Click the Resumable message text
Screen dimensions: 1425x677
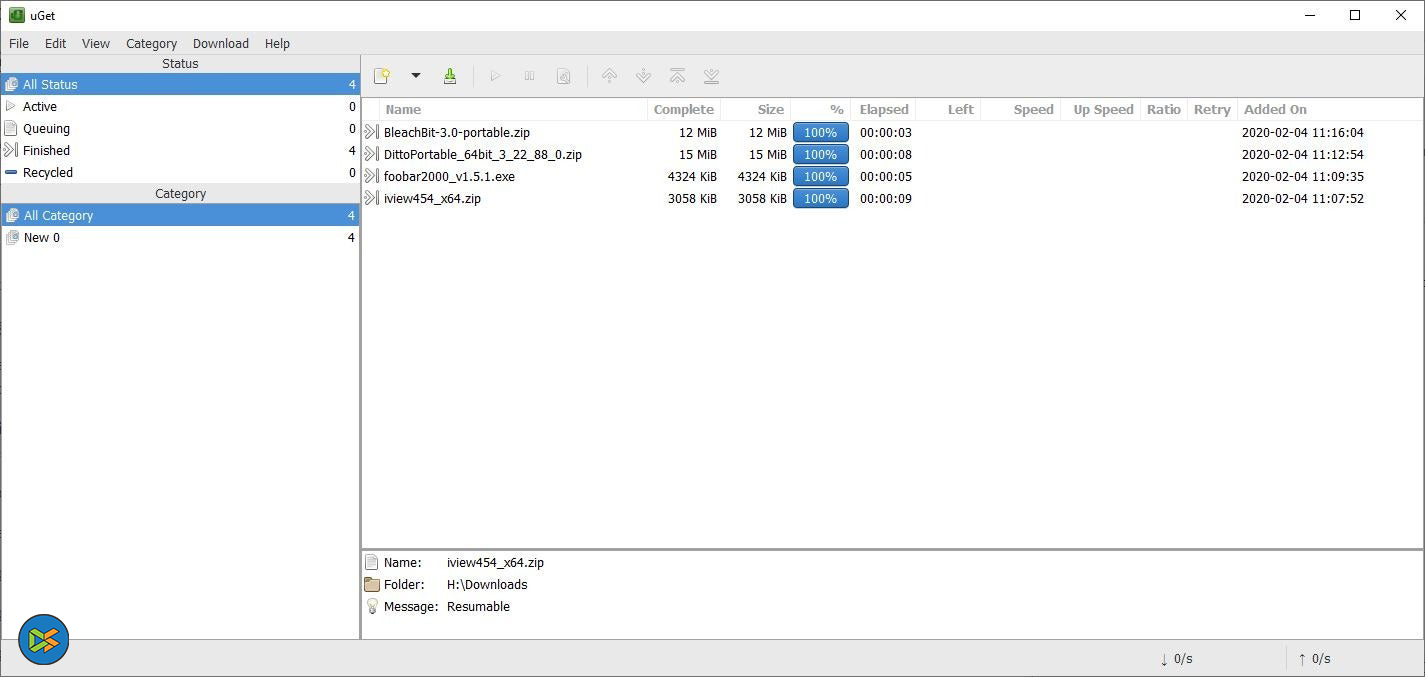tap(478, 606)
